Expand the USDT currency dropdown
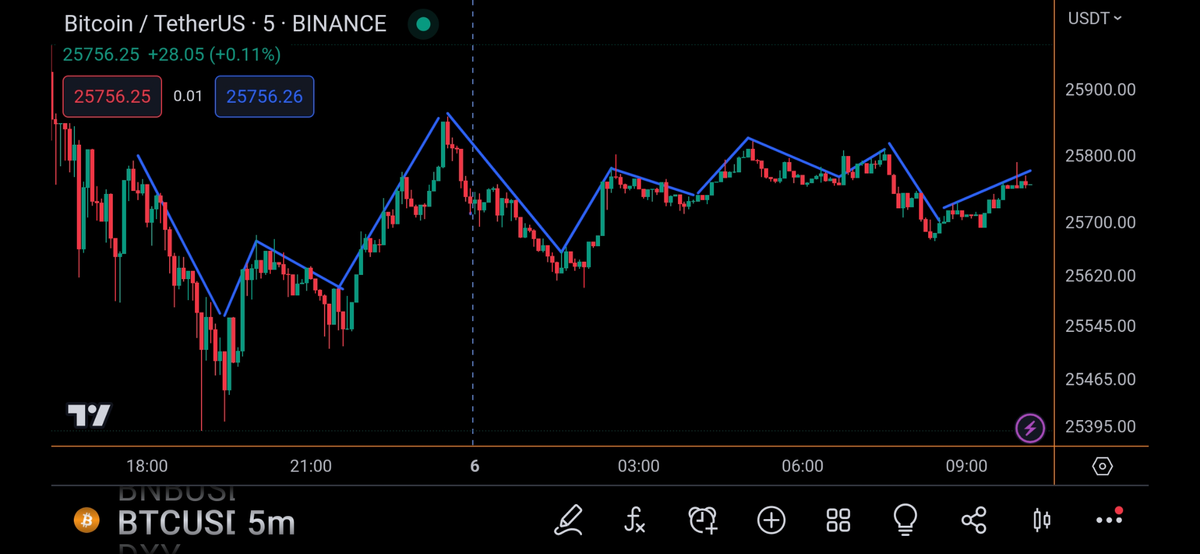 pos(1095,18)
